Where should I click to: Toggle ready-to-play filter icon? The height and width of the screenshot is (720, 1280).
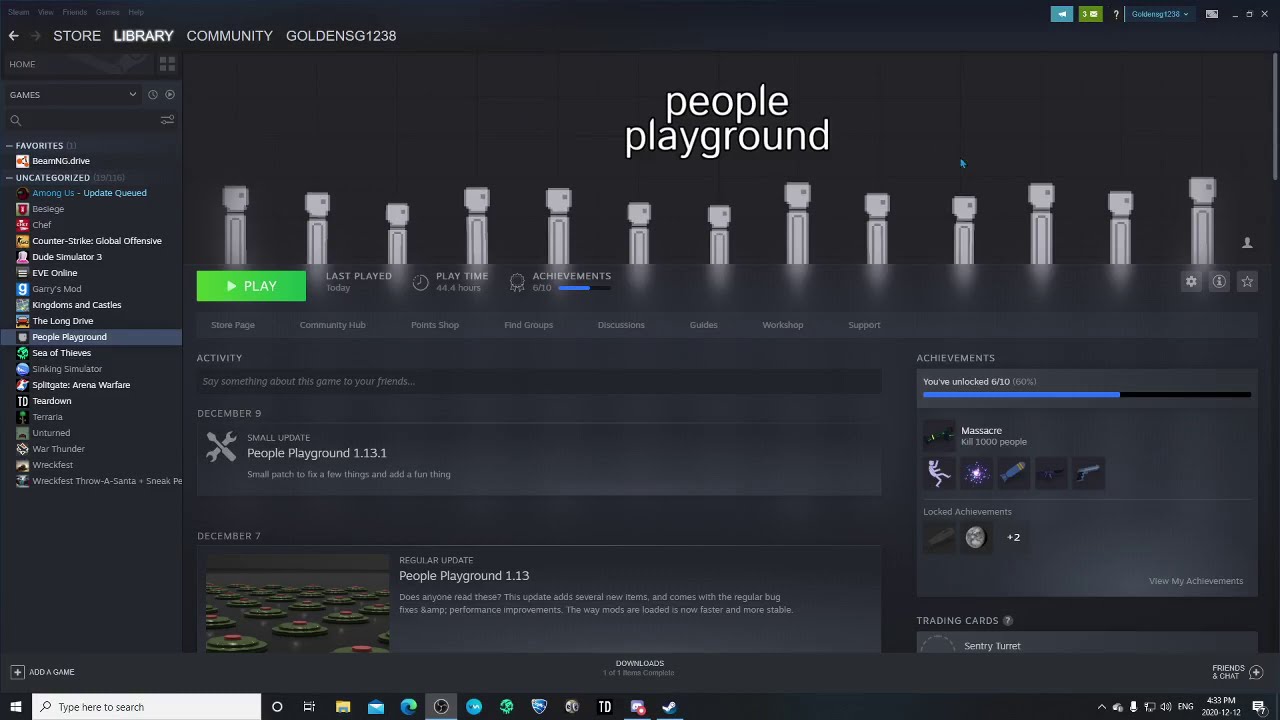point(170,94)
